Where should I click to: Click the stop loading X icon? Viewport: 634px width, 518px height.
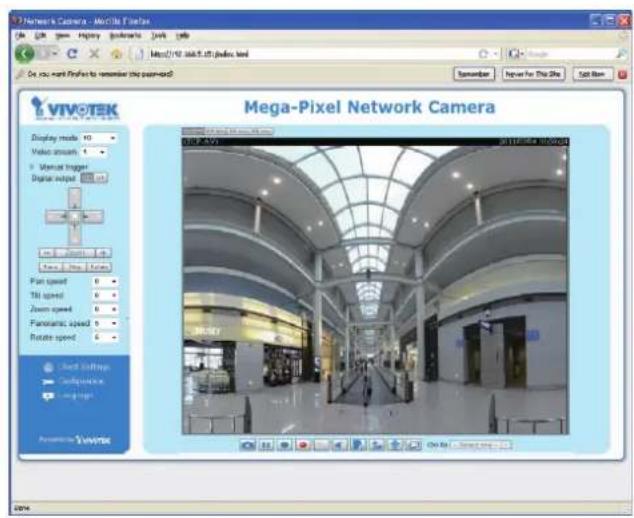(94, 53)
